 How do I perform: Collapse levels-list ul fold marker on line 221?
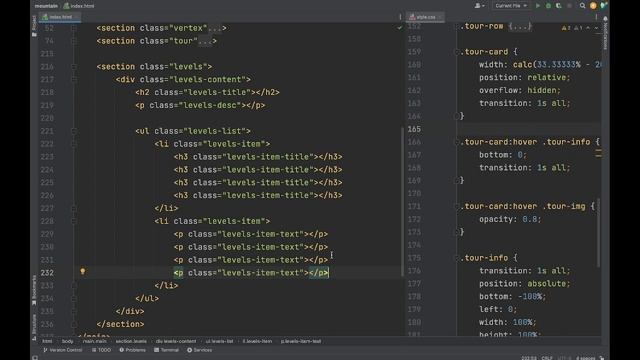(x=74, y=131)
